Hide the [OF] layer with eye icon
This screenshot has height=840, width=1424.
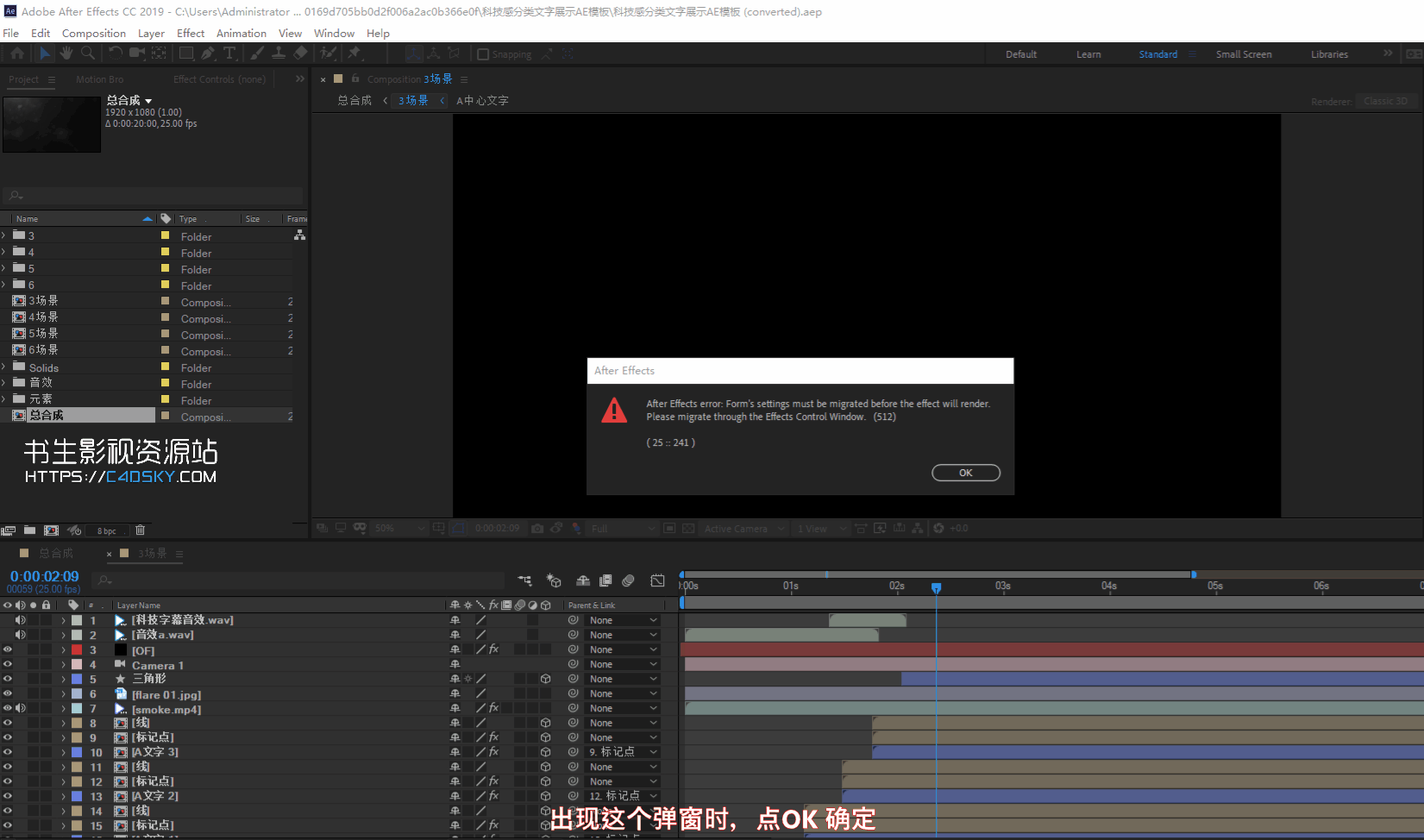8,650
